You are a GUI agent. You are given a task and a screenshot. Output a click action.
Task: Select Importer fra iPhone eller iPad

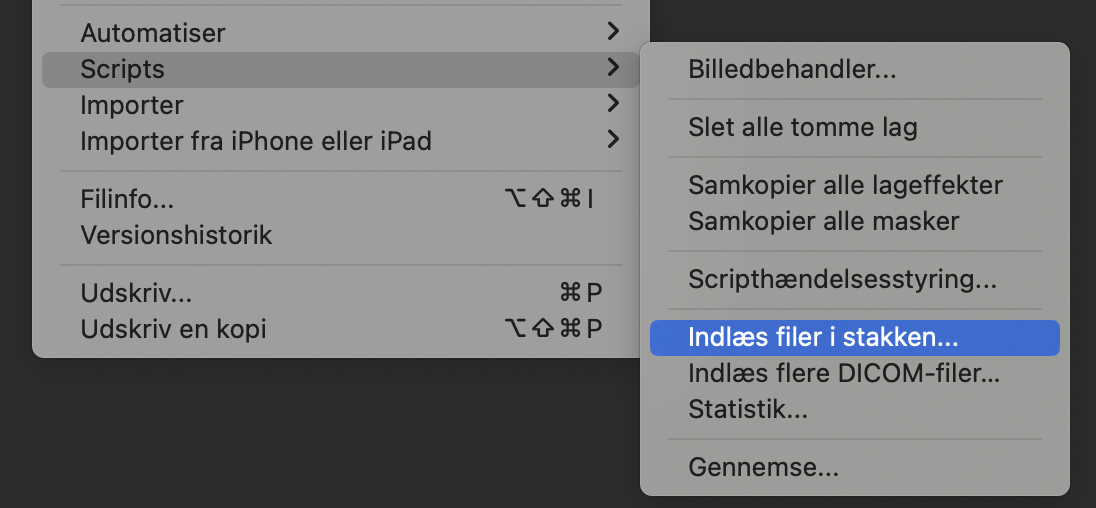[256, 141]
